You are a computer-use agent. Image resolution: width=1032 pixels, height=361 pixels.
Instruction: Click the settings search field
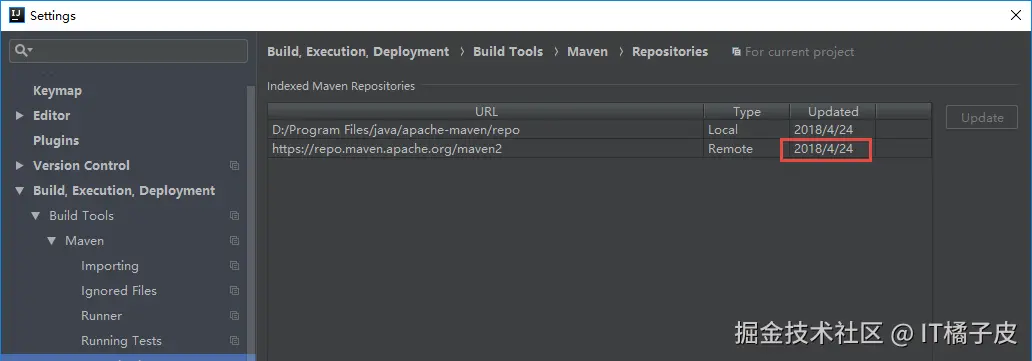coord(128,51)
